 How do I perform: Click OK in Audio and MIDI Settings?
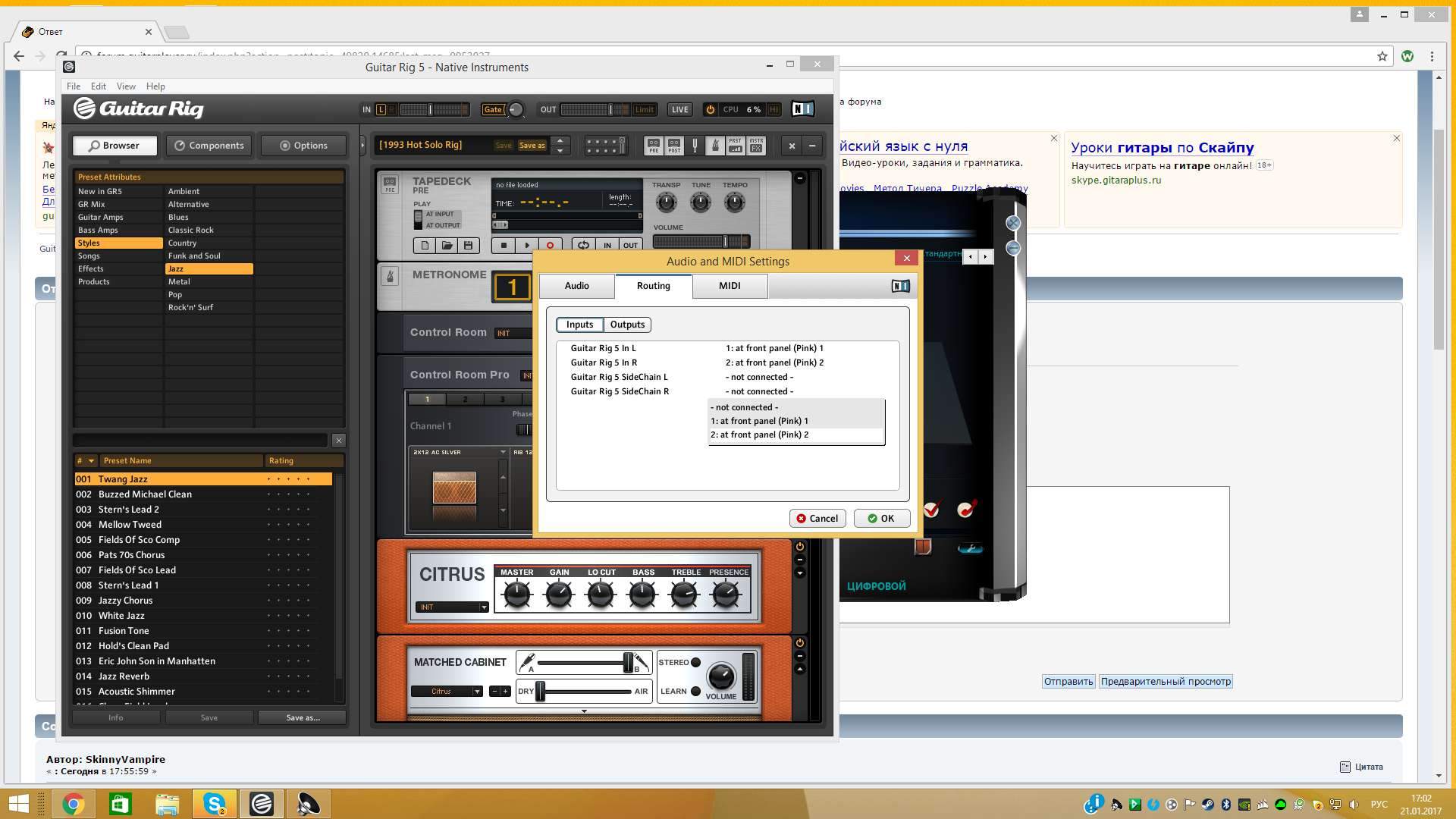tap(881, 519)
